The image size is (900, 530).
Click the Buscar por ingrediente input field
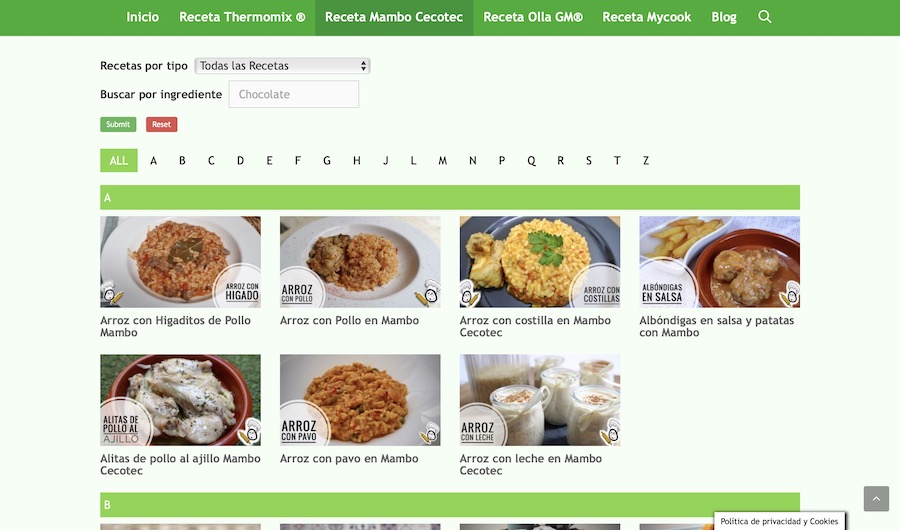[x=294, y=94]
